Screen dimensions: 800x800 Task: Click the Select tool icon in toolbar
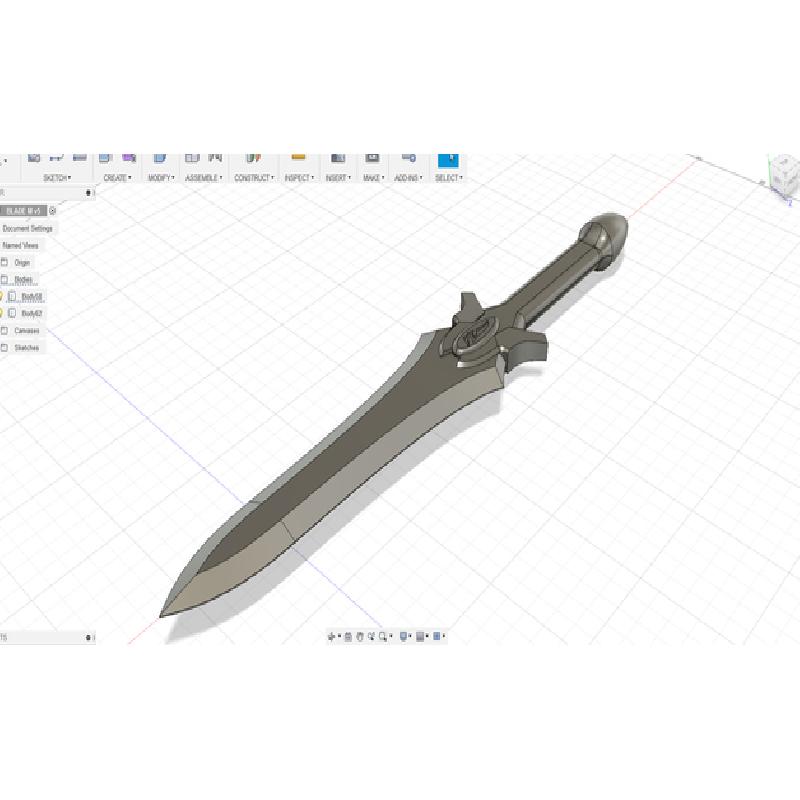[447, 159]
